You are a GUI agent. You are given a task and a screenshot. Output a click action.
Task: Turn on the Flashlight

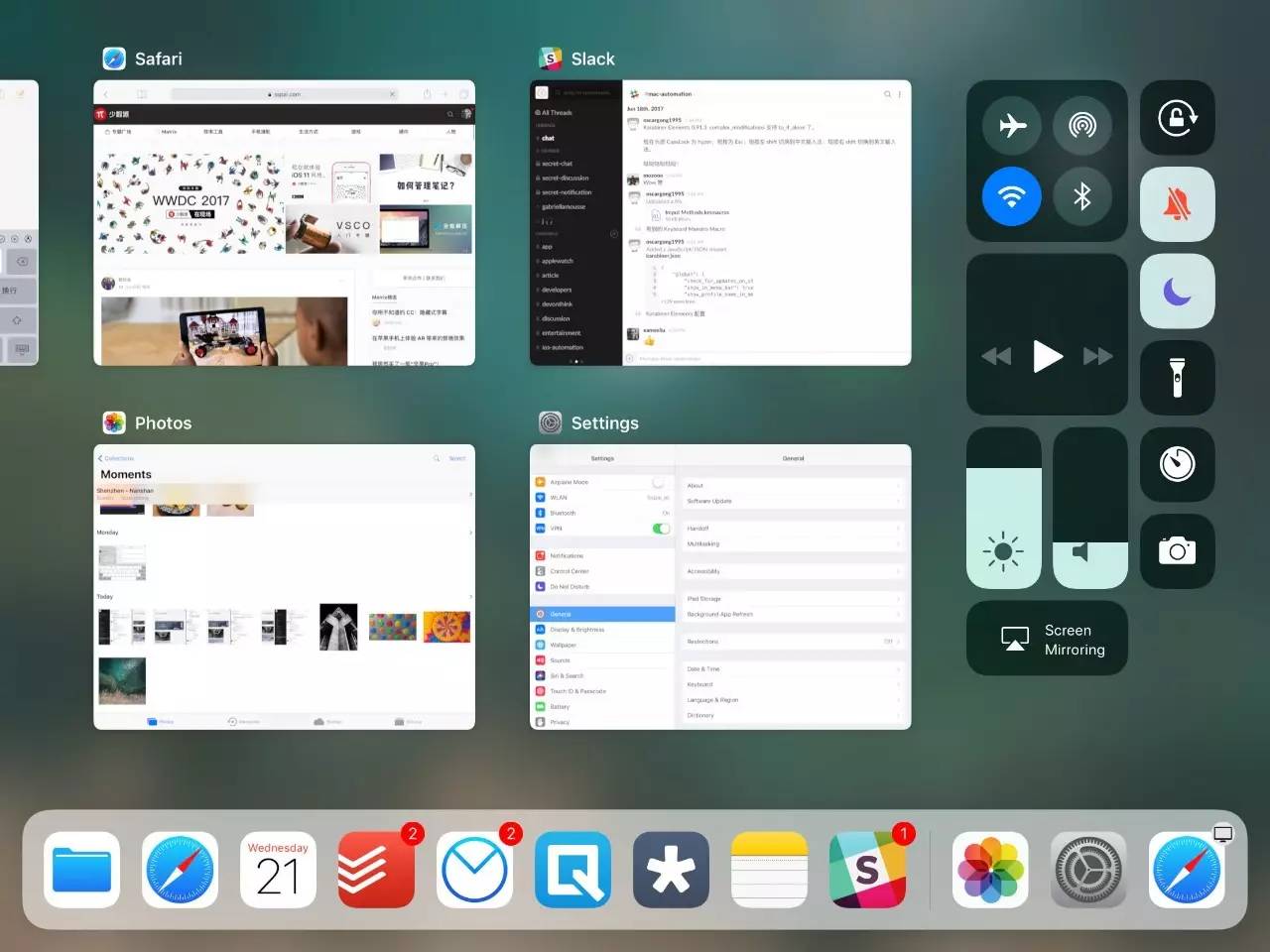click(x=1178, y=378)
